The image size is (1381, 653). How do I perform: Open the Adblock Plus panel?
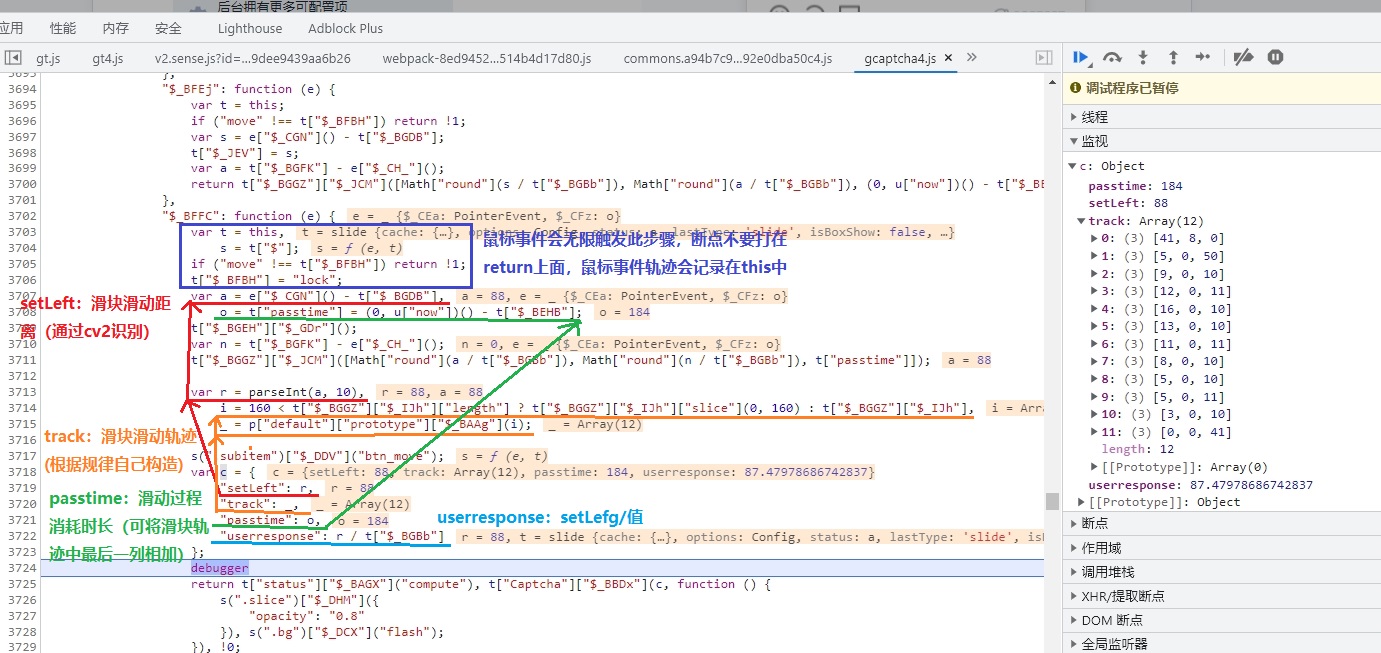coord(345,28)
